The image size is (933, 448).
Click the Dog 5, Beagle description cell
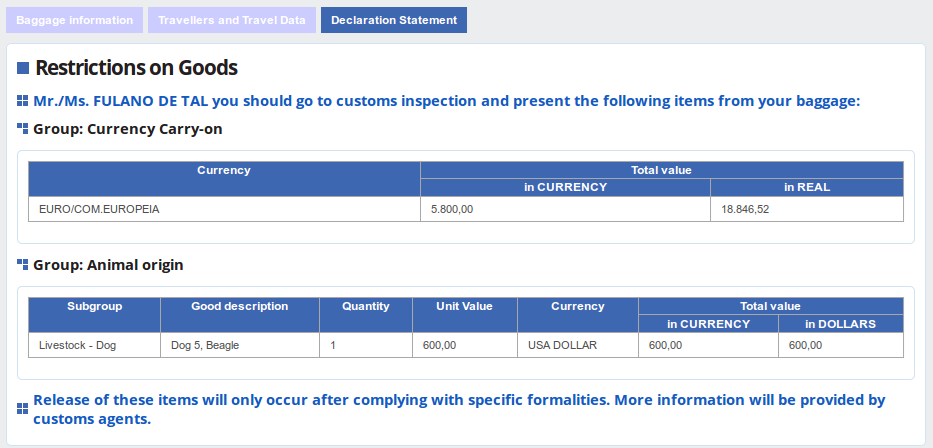(239, 345)
